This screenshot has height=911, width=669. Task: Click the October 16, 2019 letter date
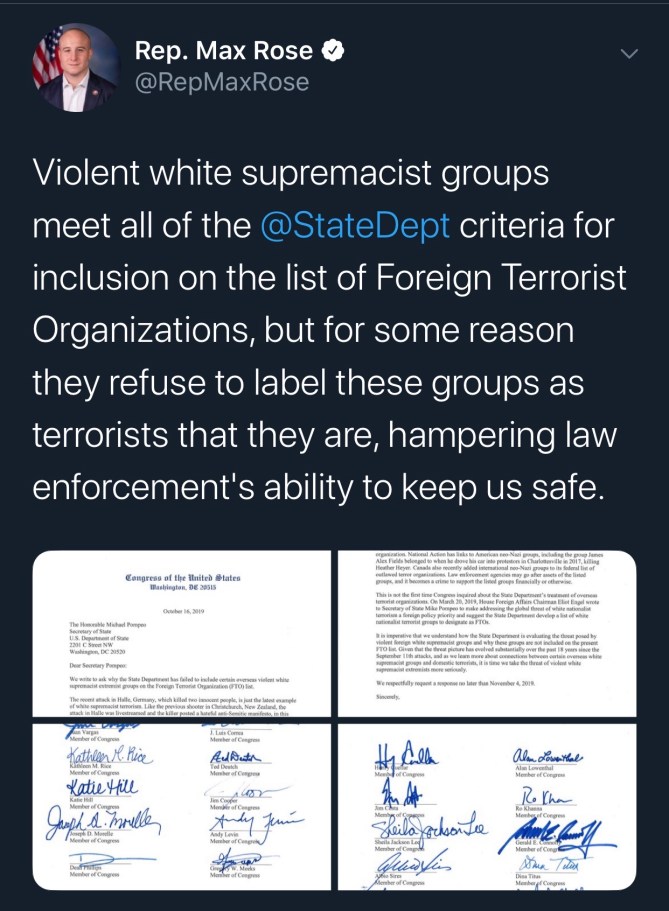180,612
